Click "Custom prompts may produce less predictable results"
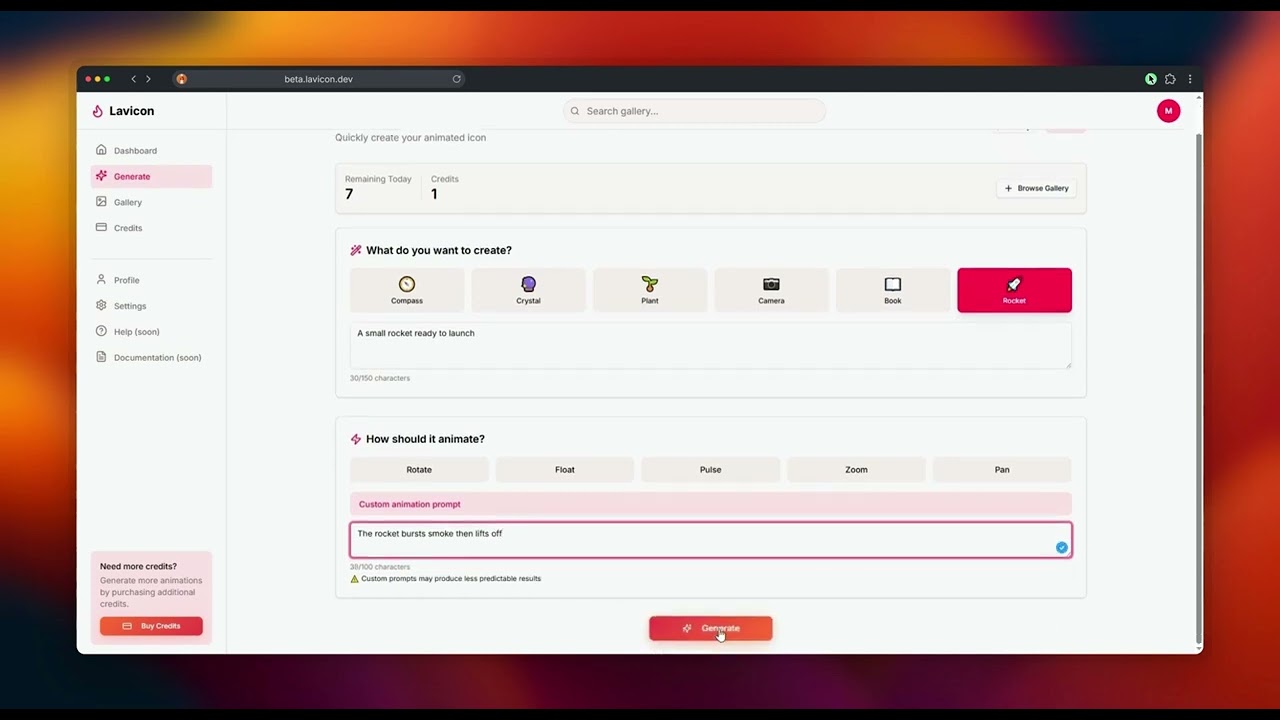1280x720 pixels. [x=451, y=579]
